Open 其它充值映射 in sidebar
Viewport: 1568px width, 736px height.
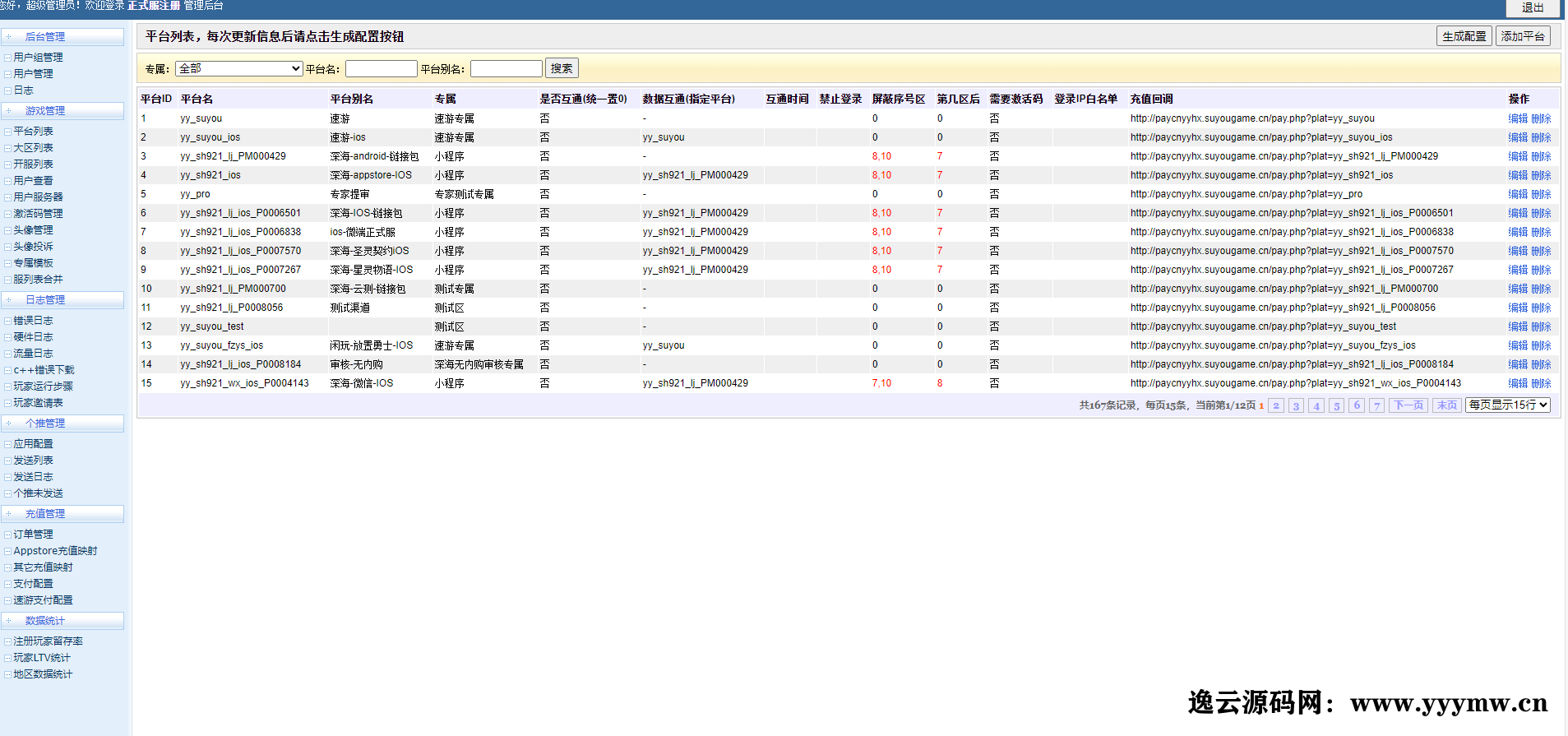pos(43,567)
